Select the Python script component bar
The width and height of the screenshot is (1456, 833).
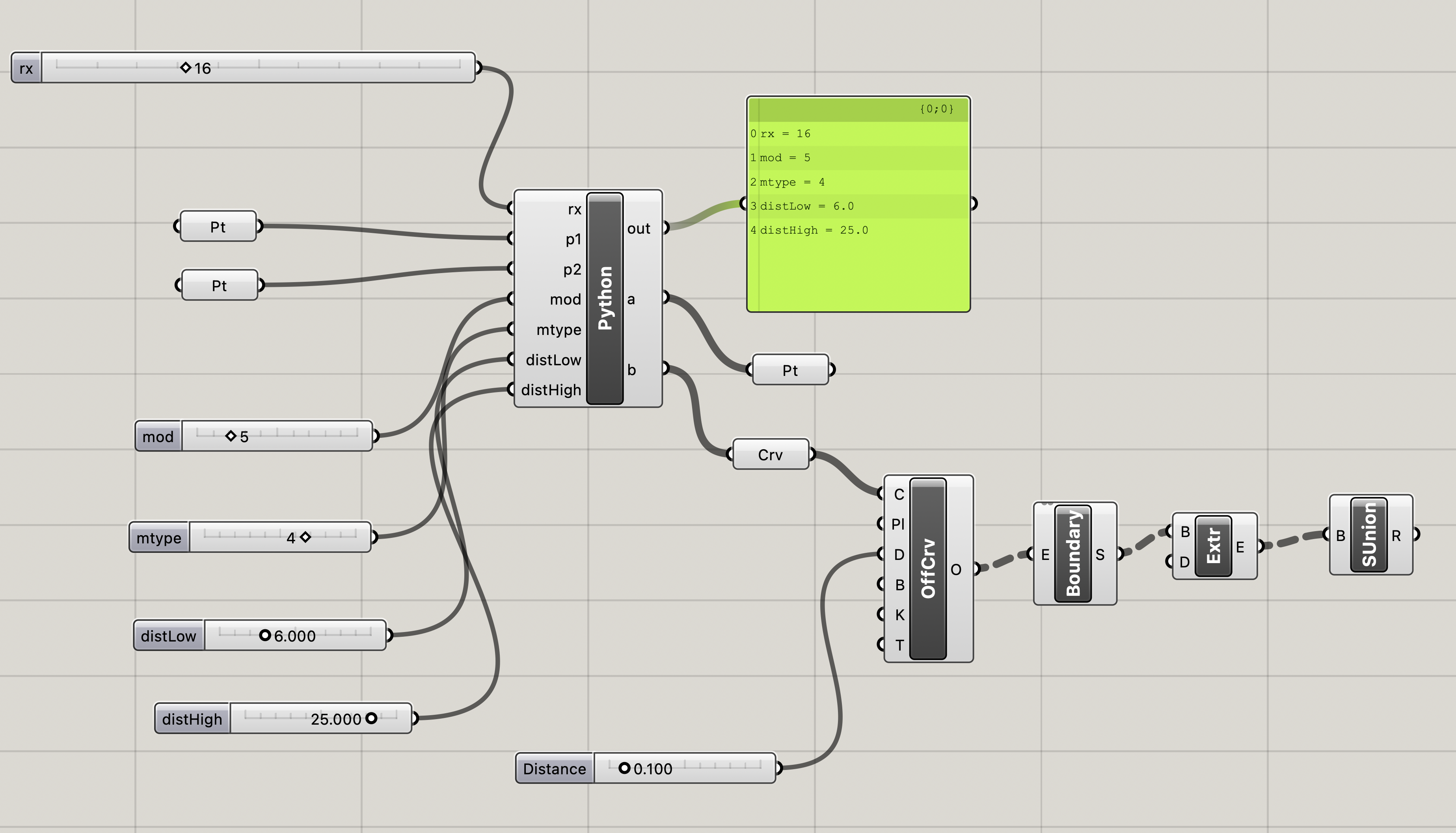tap(605, 298)
